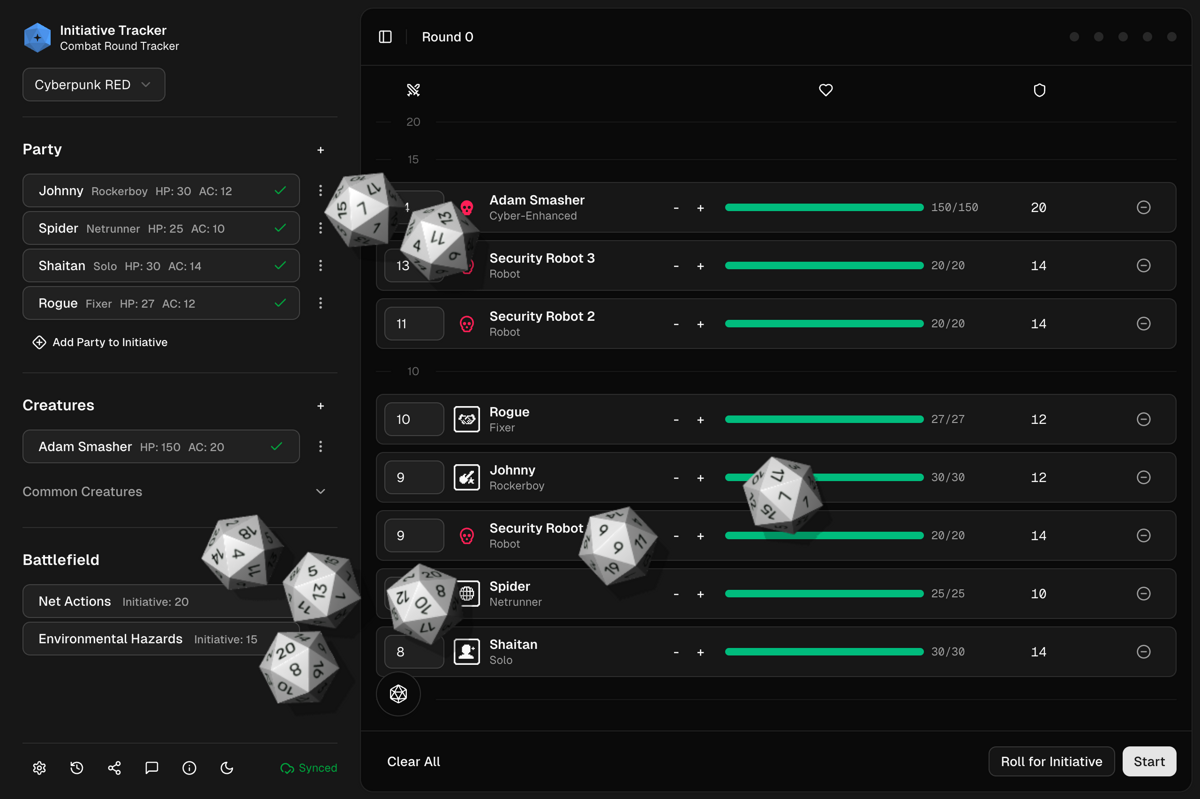
Task: Click the crossed swords initiative column icon
Action: [413, 90]
